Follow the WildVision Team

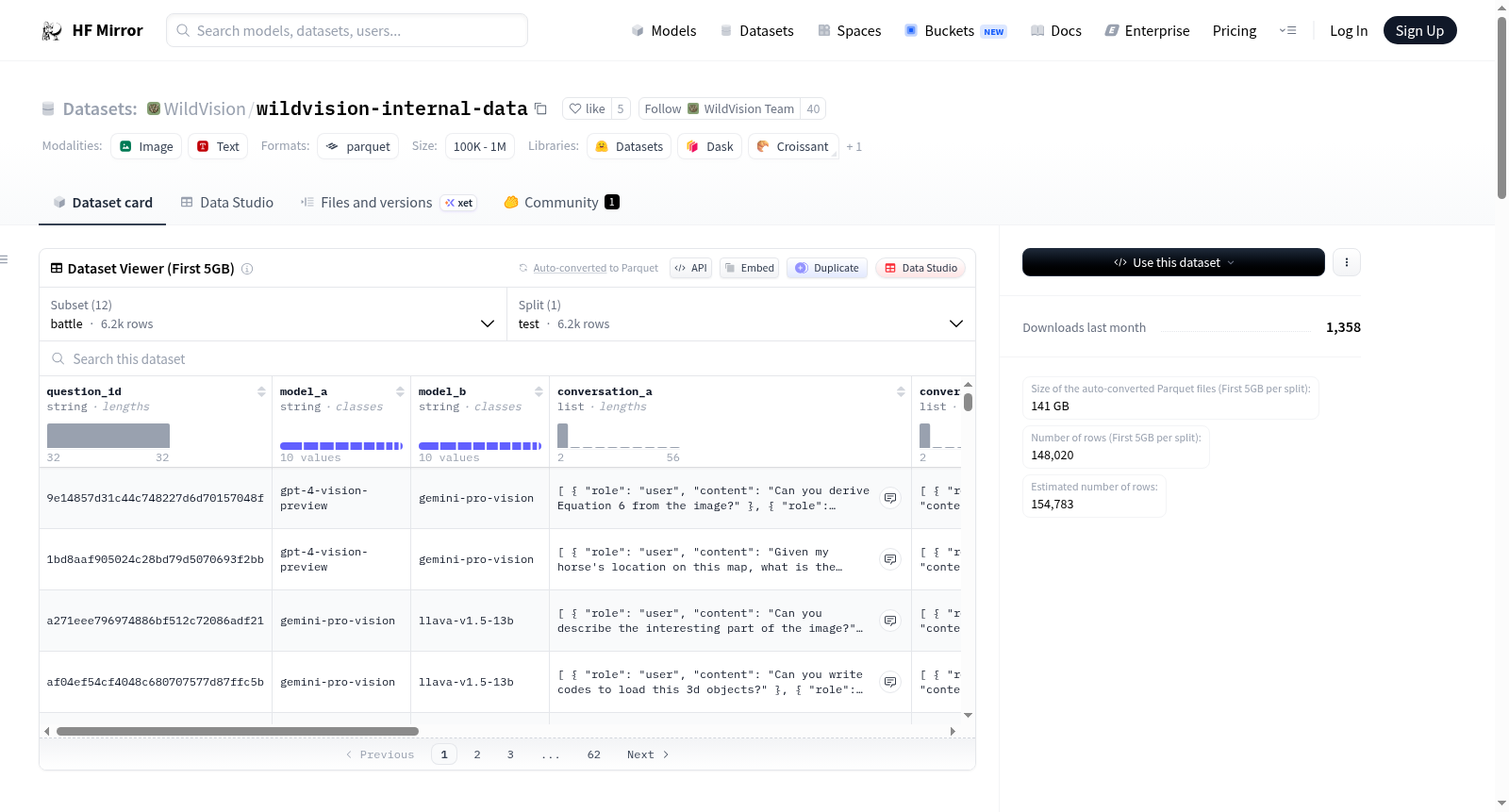720,108
